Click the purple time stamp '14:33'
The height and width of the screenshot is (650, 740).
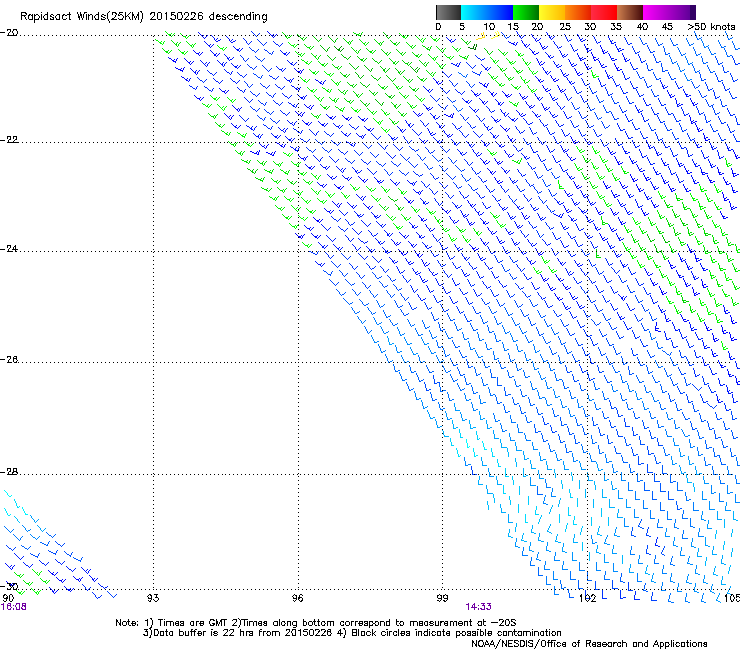tap(478, 607)
